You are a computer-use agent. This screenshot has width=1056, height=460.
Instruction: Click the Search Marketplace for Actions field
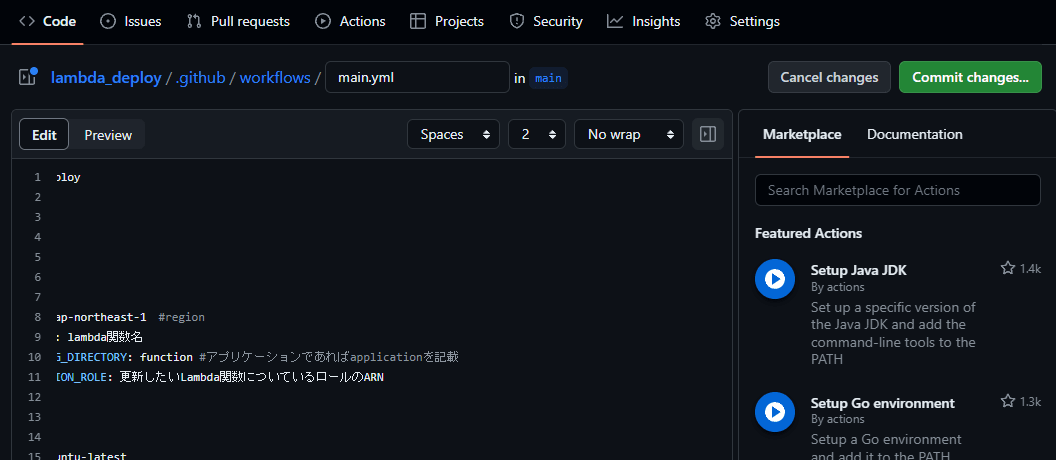click(898, 190)
